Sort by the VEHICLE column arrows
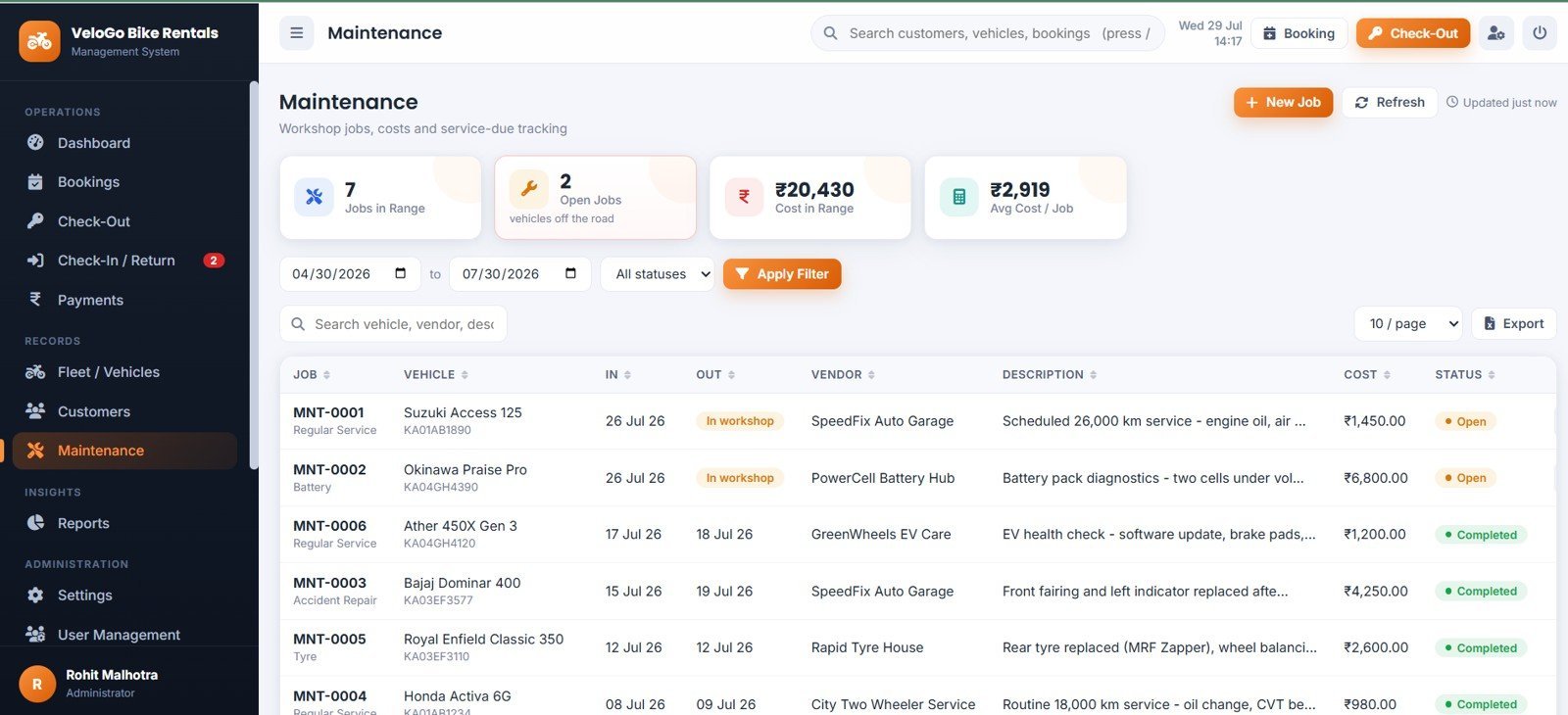The width and height of the screenshot is (1568, 715). point(465,375)
